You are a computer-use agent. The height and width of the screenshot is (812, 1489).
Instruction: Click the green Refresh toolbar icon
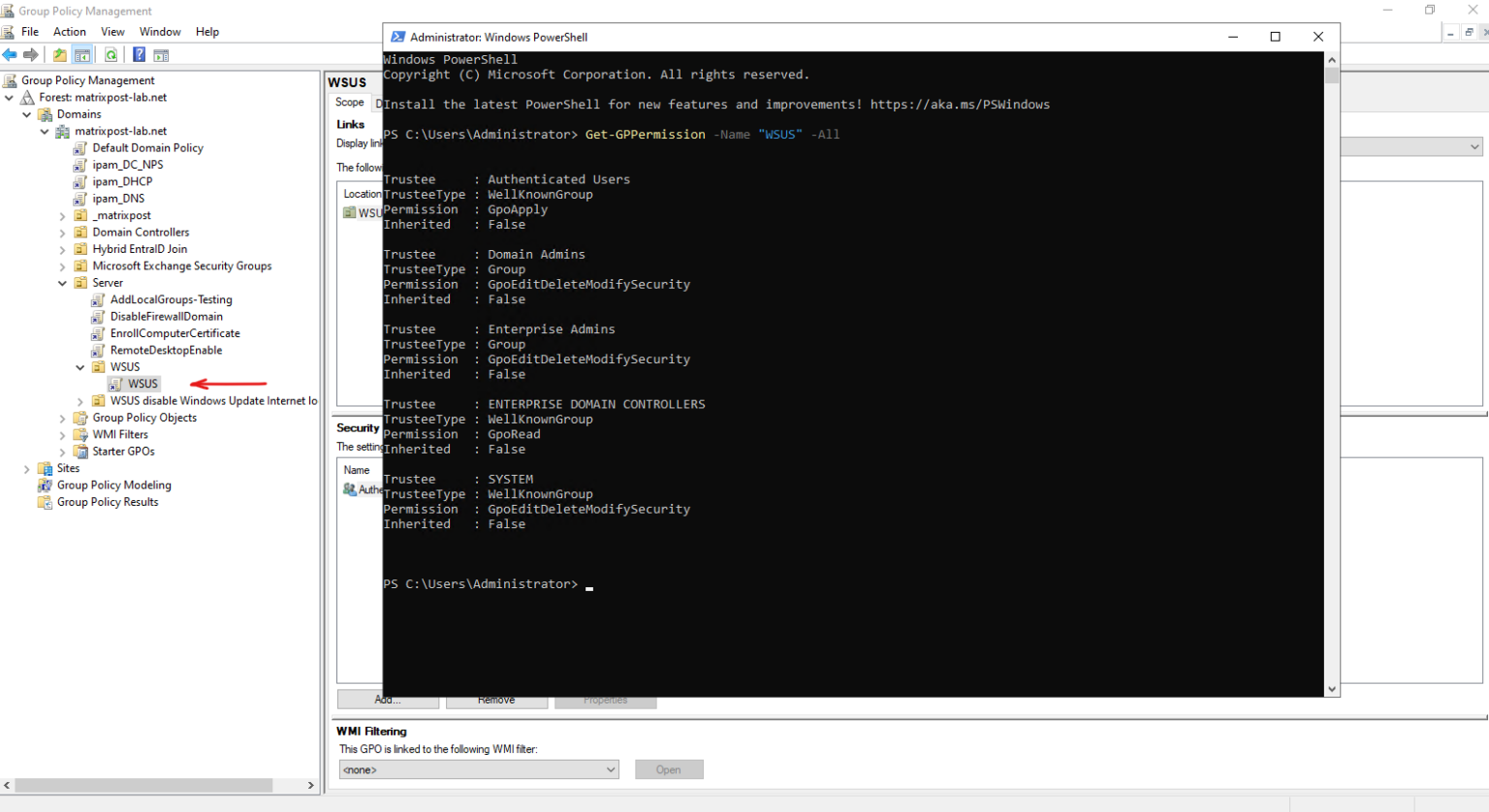click(x=111, y=55)
